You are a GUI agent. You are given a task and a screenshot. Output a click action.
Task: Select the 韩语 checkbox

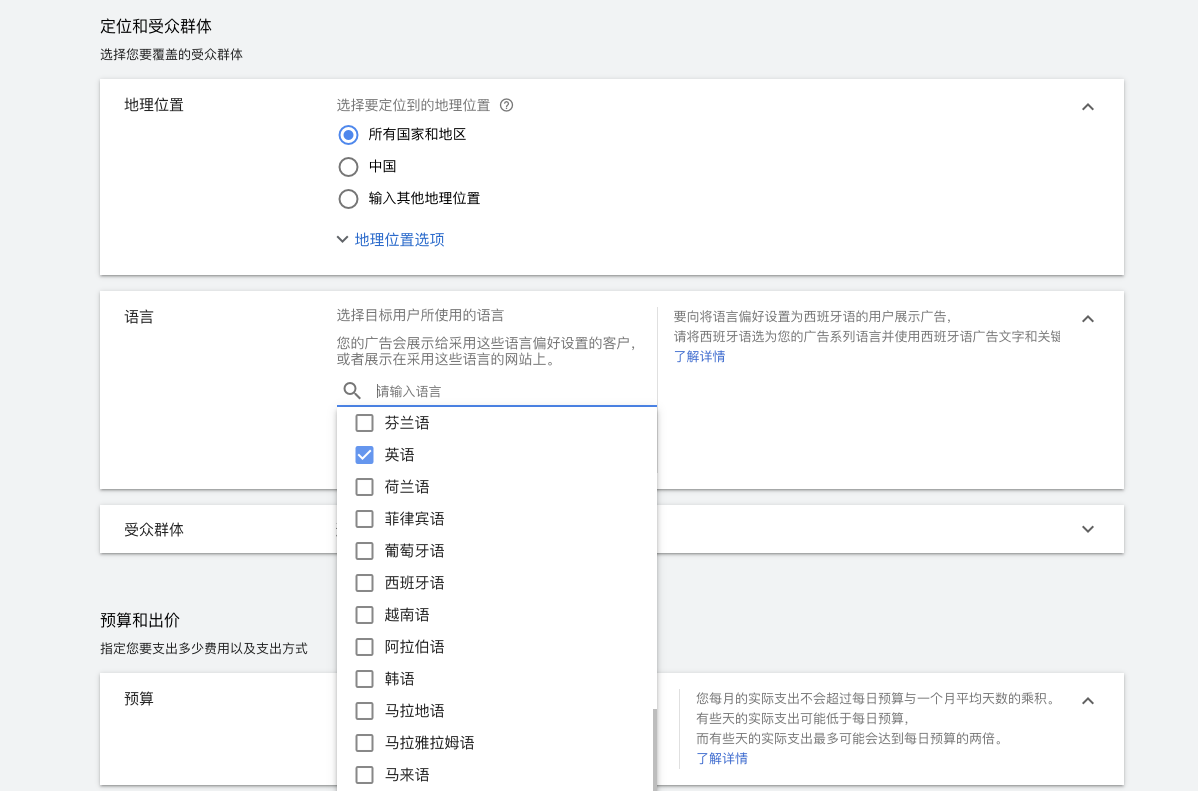click(365, 679)
